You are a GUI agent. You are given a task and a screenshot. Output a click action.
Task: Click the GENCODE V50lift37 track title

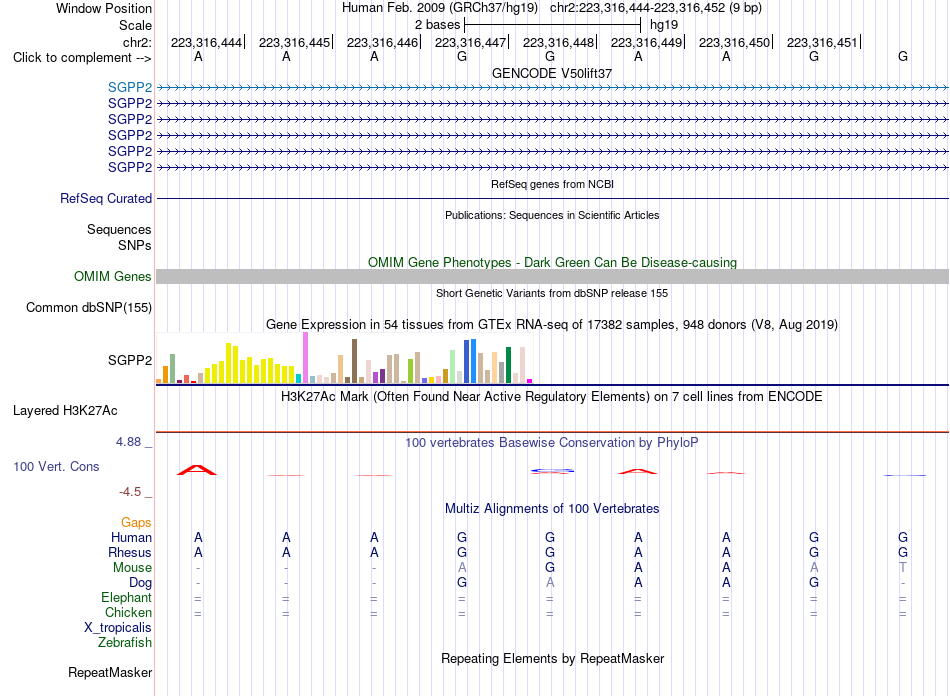tap(552, 73)
